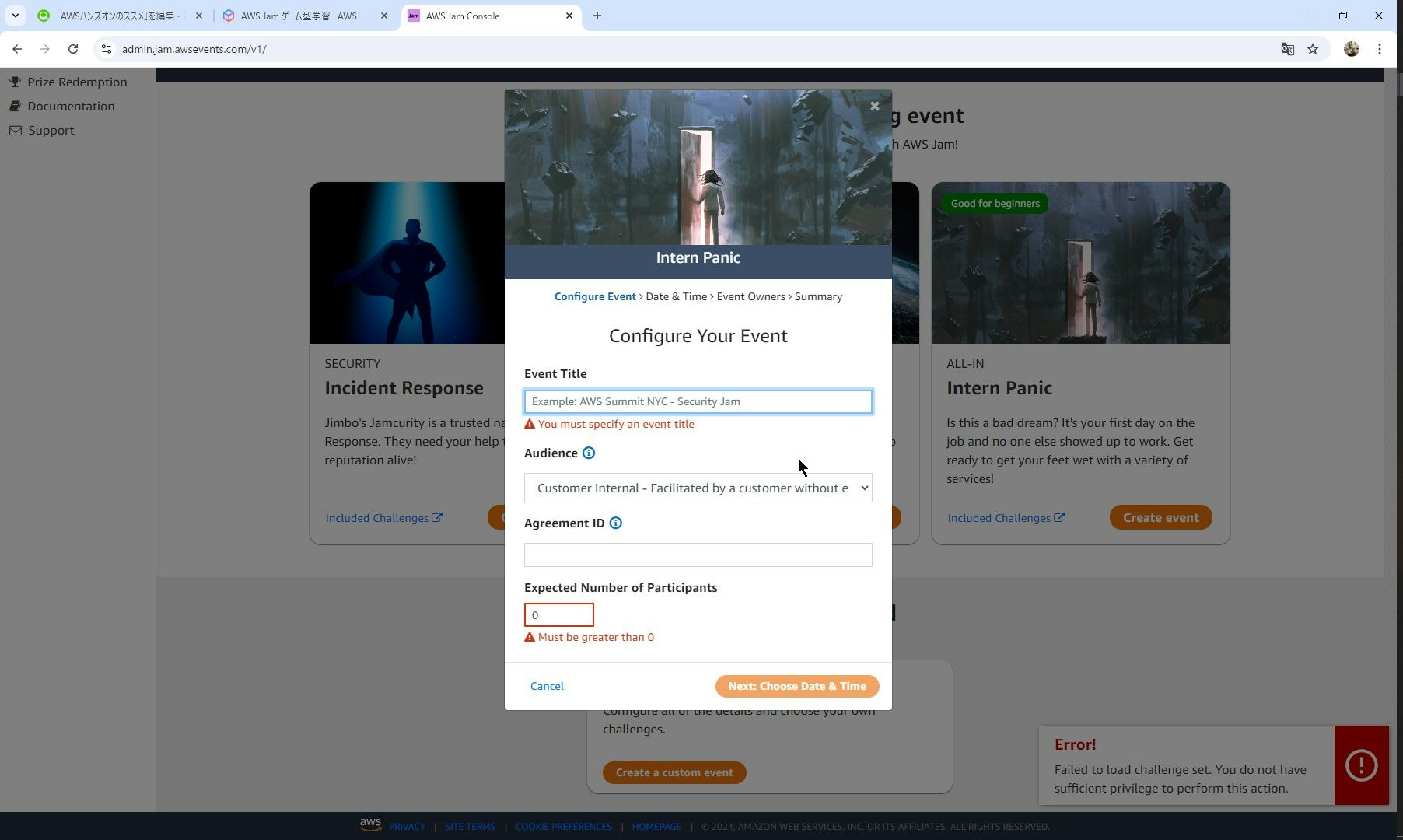Click the Incident Response card thumbnail image
Viewport: 1403px width, 840px height.
[408, 263]
